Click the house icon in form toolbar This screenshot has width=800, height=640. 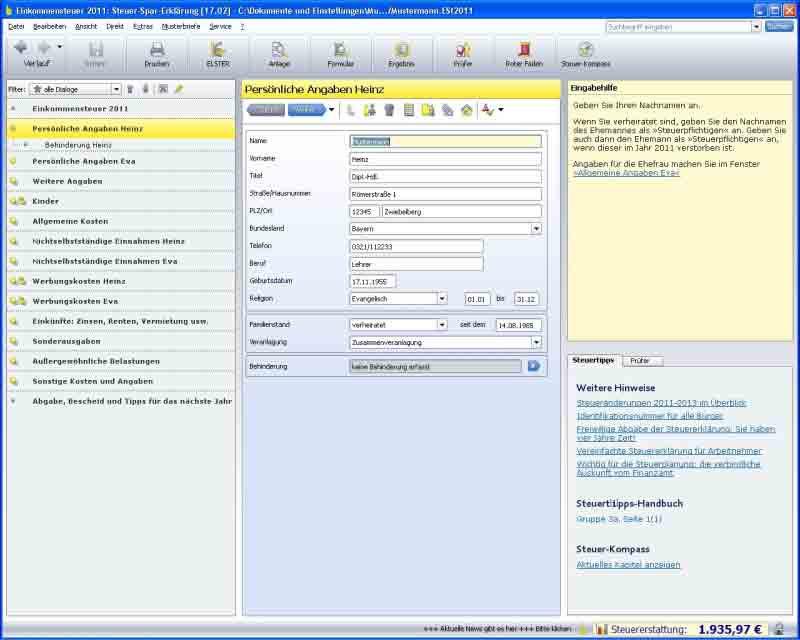point(467,110)
